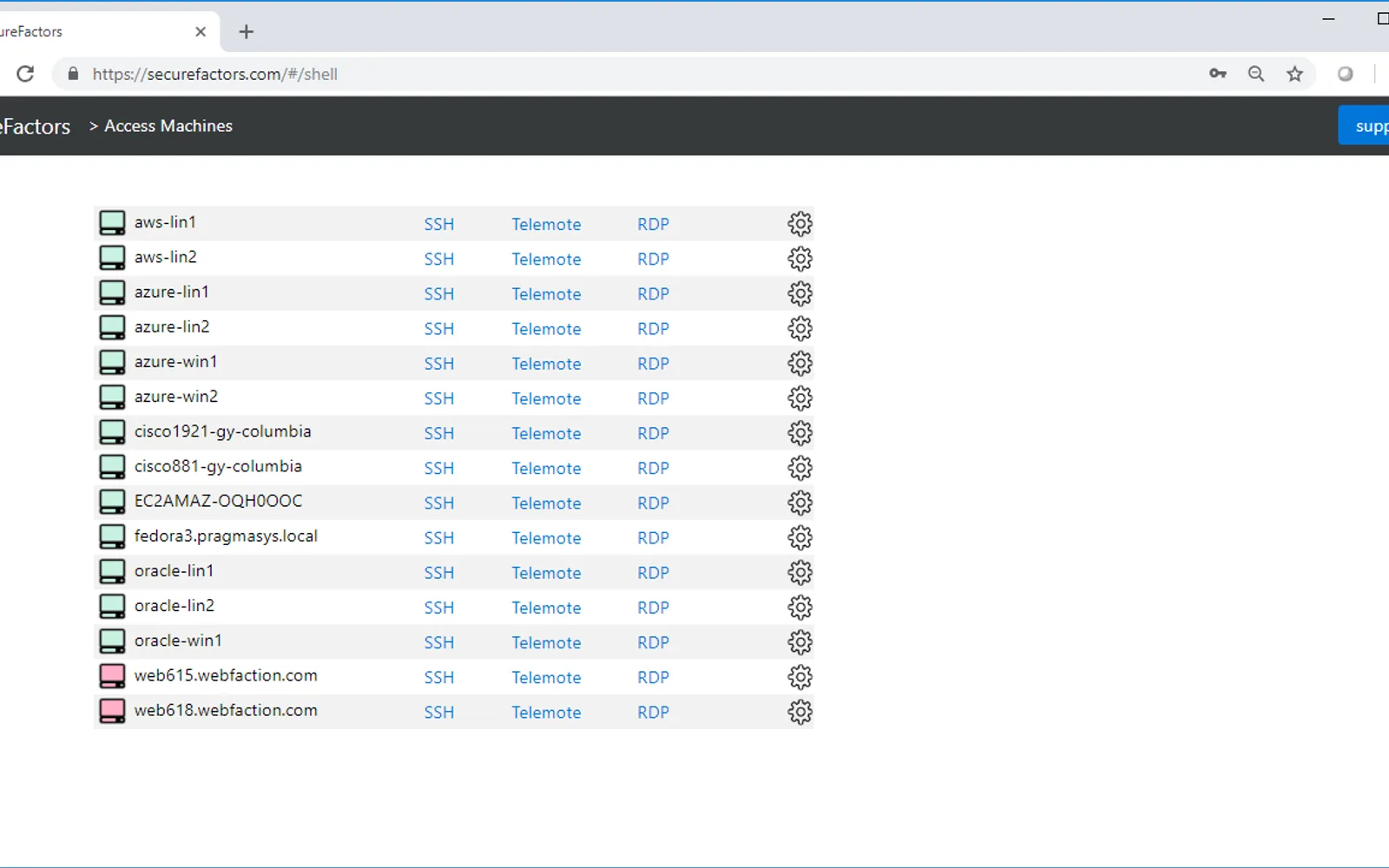Open Telemote for EC2AMAZ-OQH0OOC
1389x868 pixels.
pos(546,503)
